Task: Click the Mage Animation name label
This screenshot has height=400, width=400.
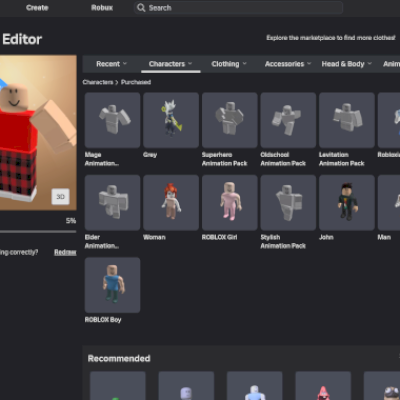Action: click(101, 159)
